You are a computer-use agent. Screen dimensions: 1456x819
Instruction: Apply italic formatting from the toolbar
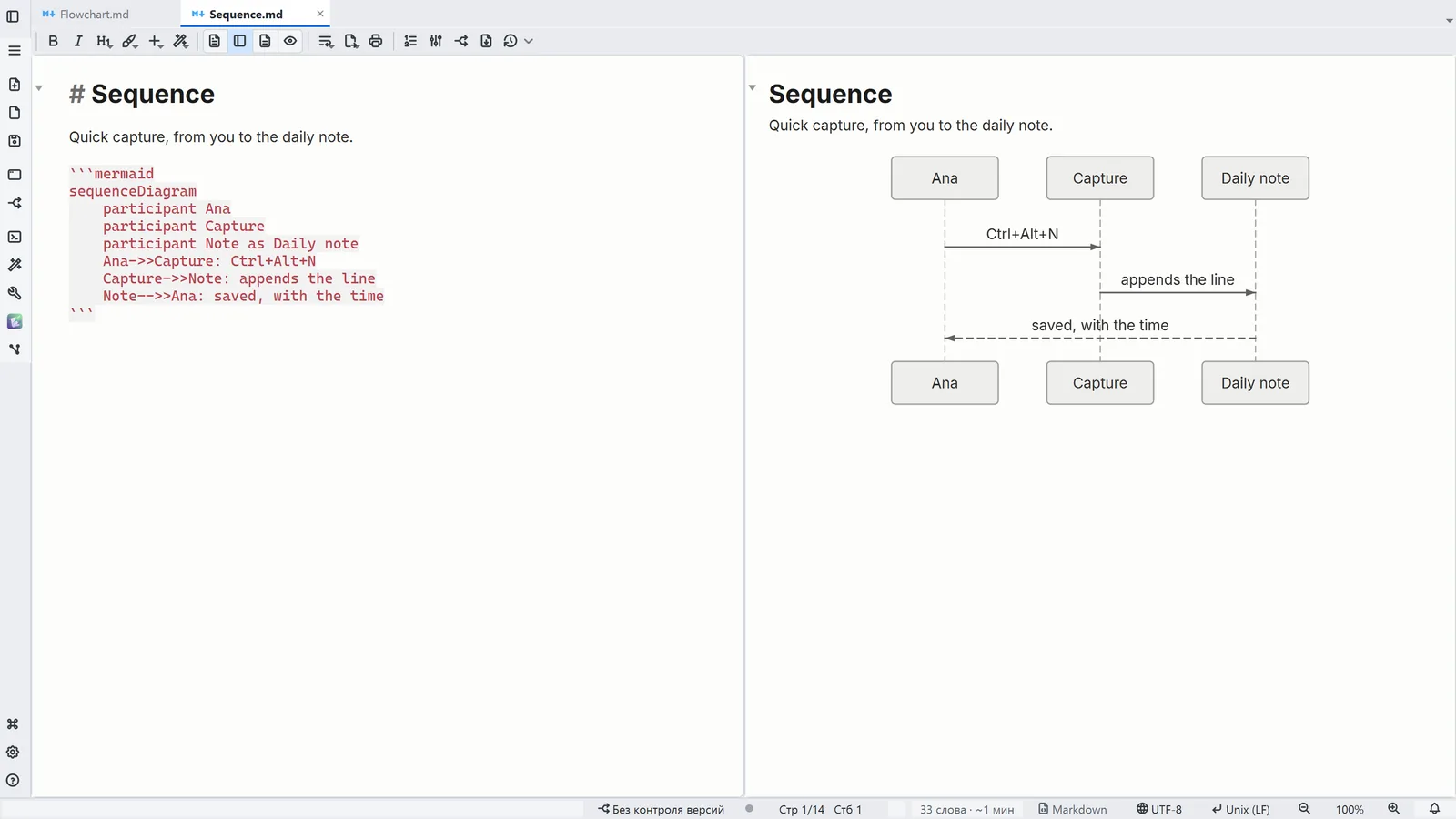click(78, 41)
